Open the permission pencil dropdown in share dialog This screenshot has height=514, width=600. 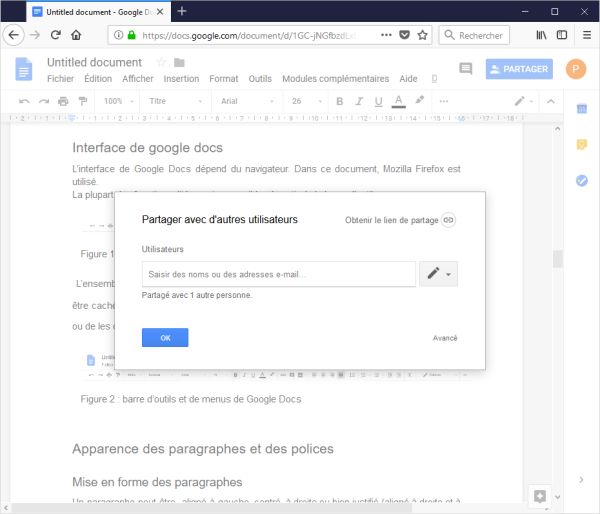pos(439,274)
